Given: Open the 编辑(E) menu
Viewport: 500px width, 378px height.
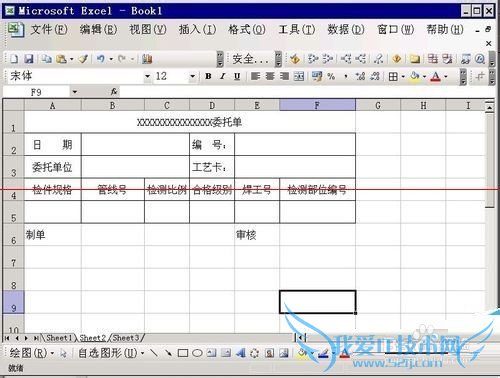Looking at the screenshot, I should (98, 30).
